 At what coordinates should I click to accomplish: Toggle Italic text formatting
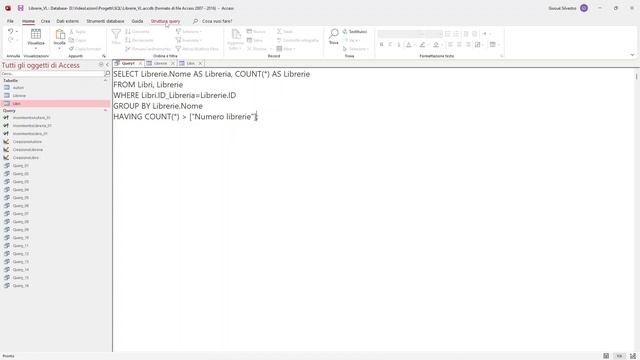[390, 44]
